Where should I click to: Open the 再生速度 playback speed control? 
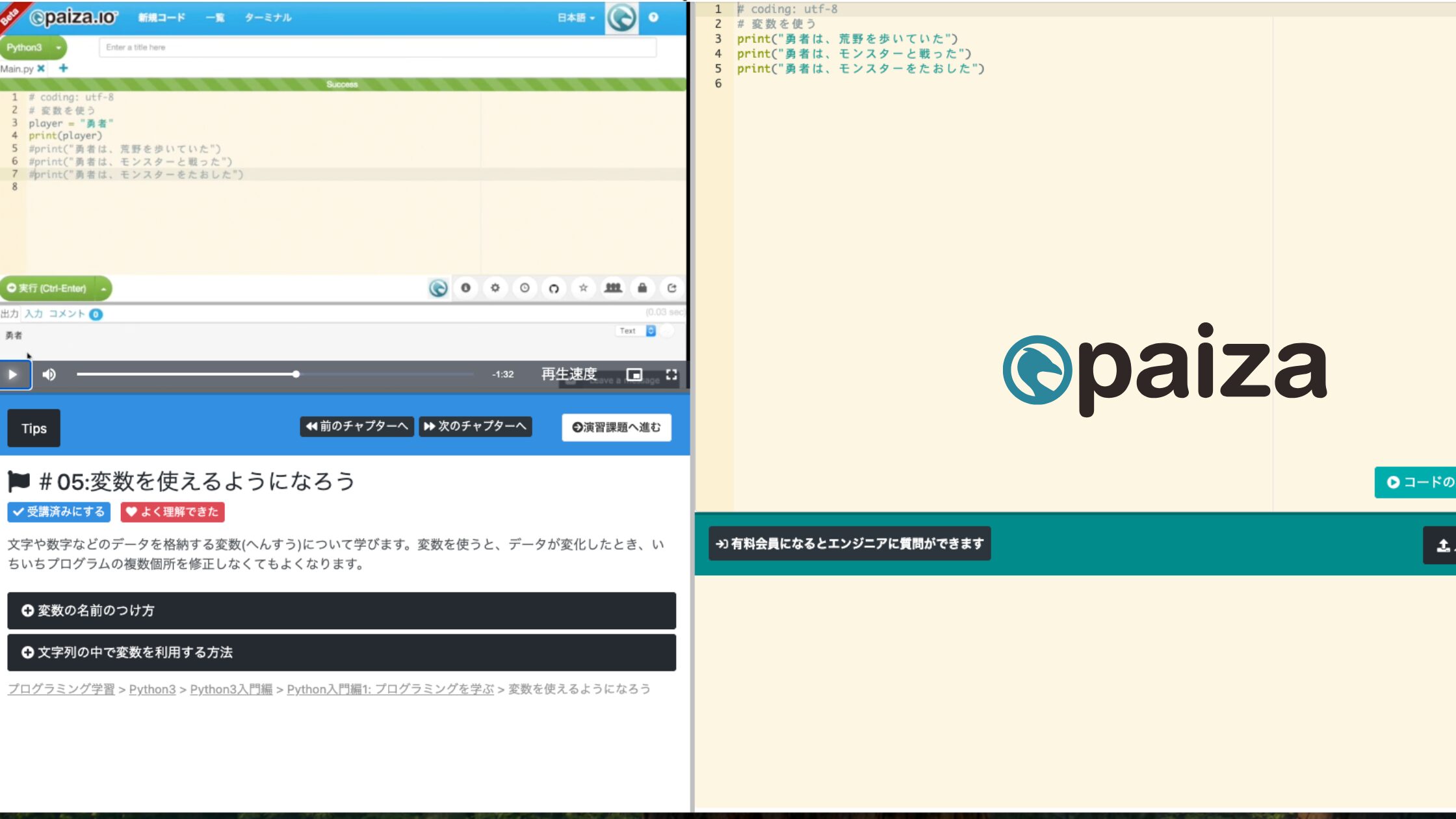[x=569, y=374]
